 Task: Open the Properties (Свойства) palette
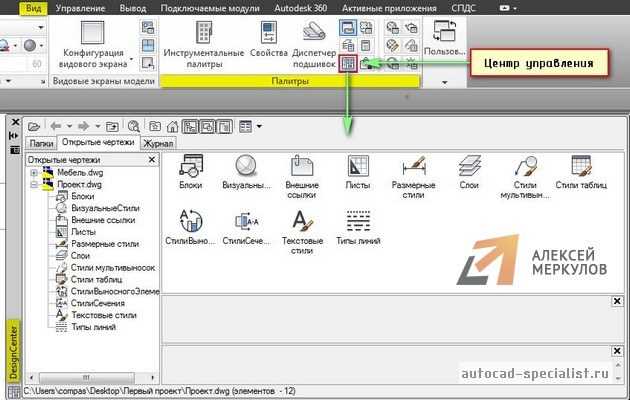coord(268,44)
